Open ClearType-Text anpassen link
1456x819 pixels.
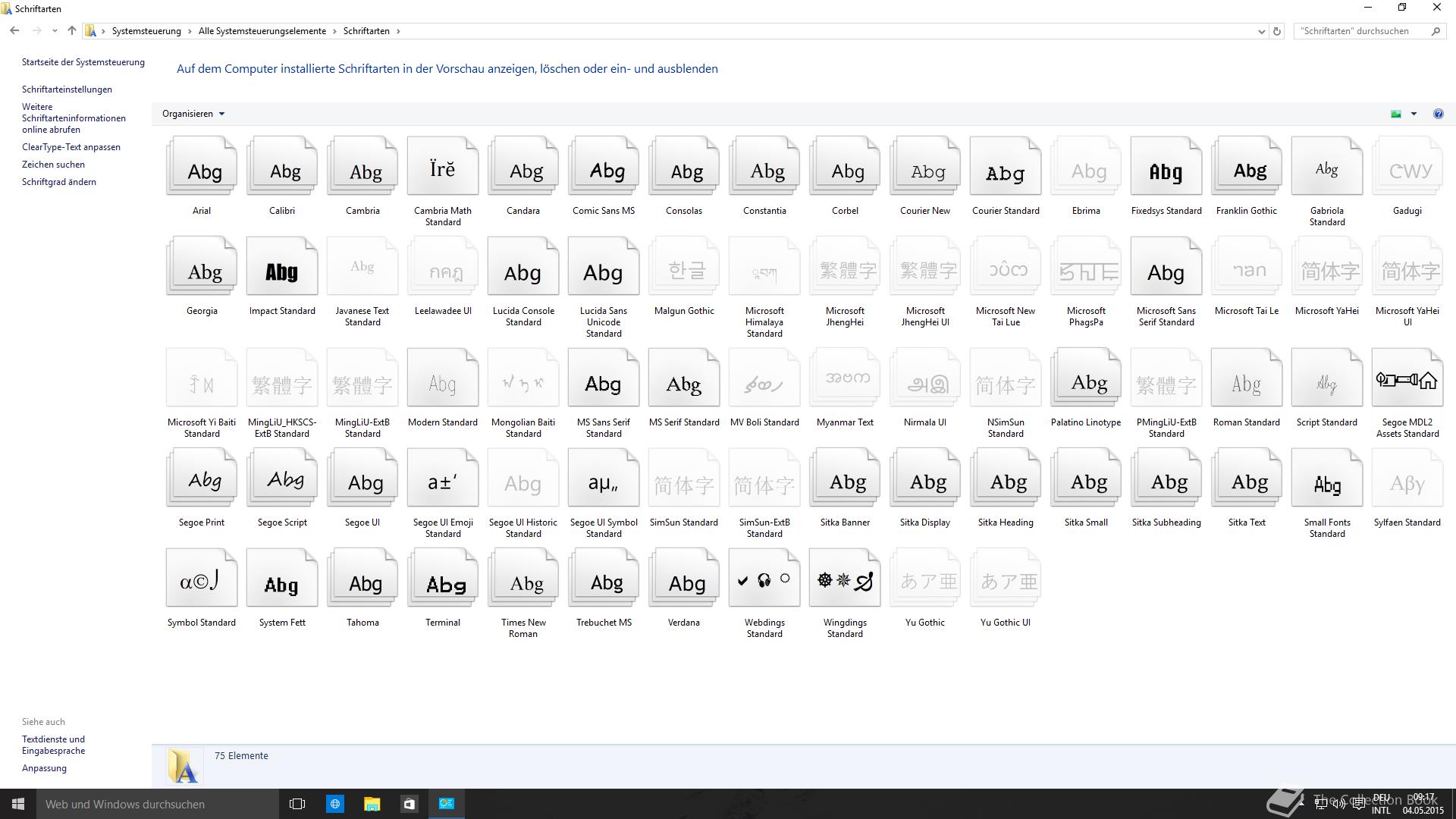click(71, 147)
